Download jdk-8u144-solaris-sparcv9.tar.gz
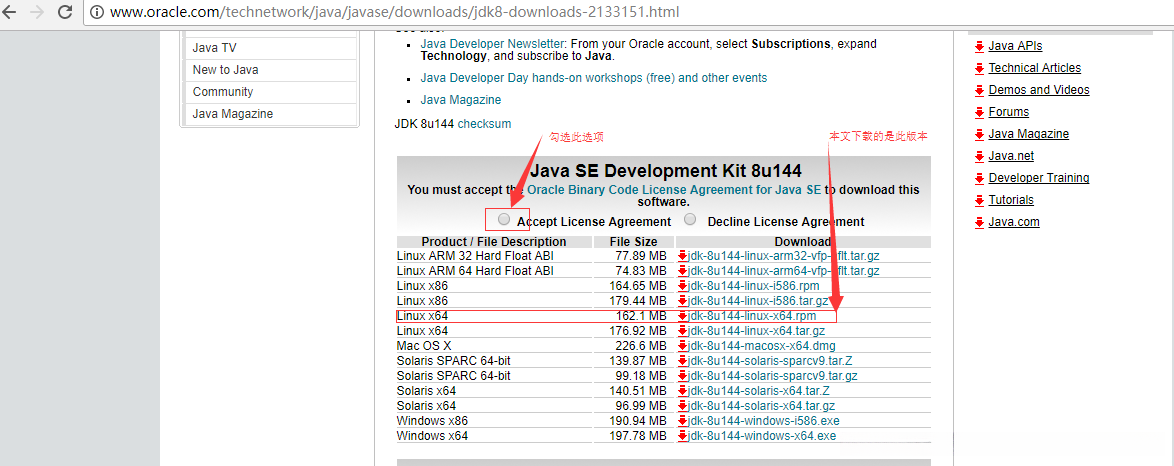Screen dimensions: 1174x466 coord(773,376)
